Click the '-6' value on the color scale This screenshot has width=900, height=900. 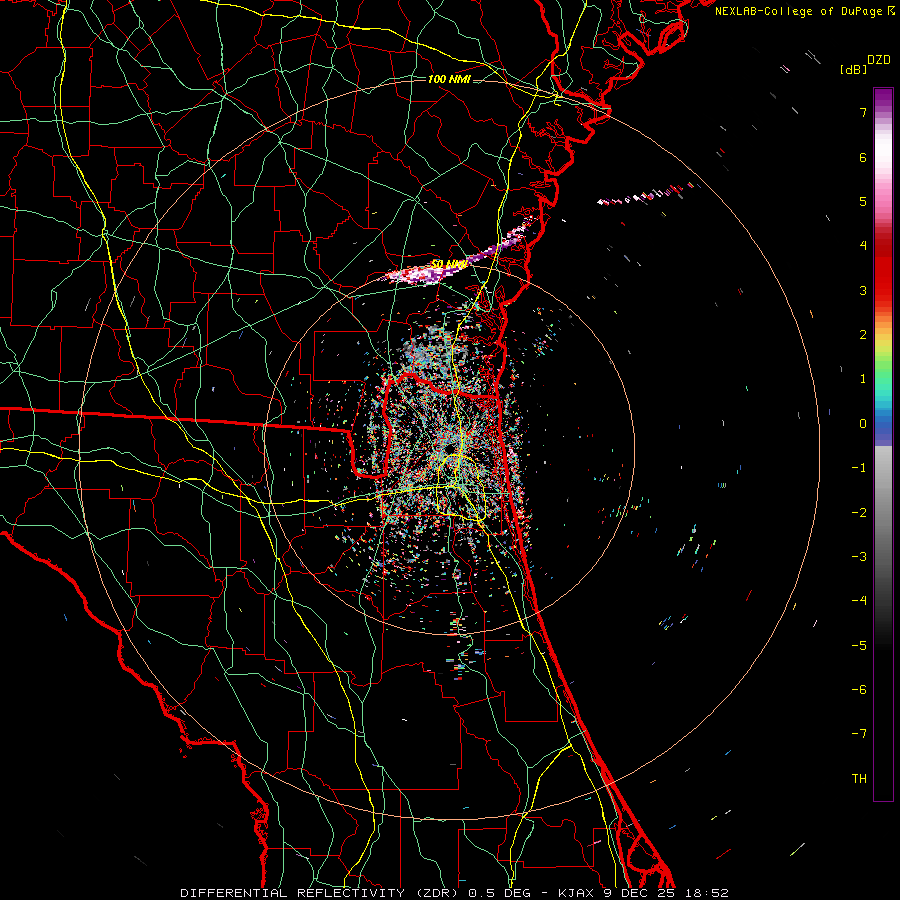(859, 690)
